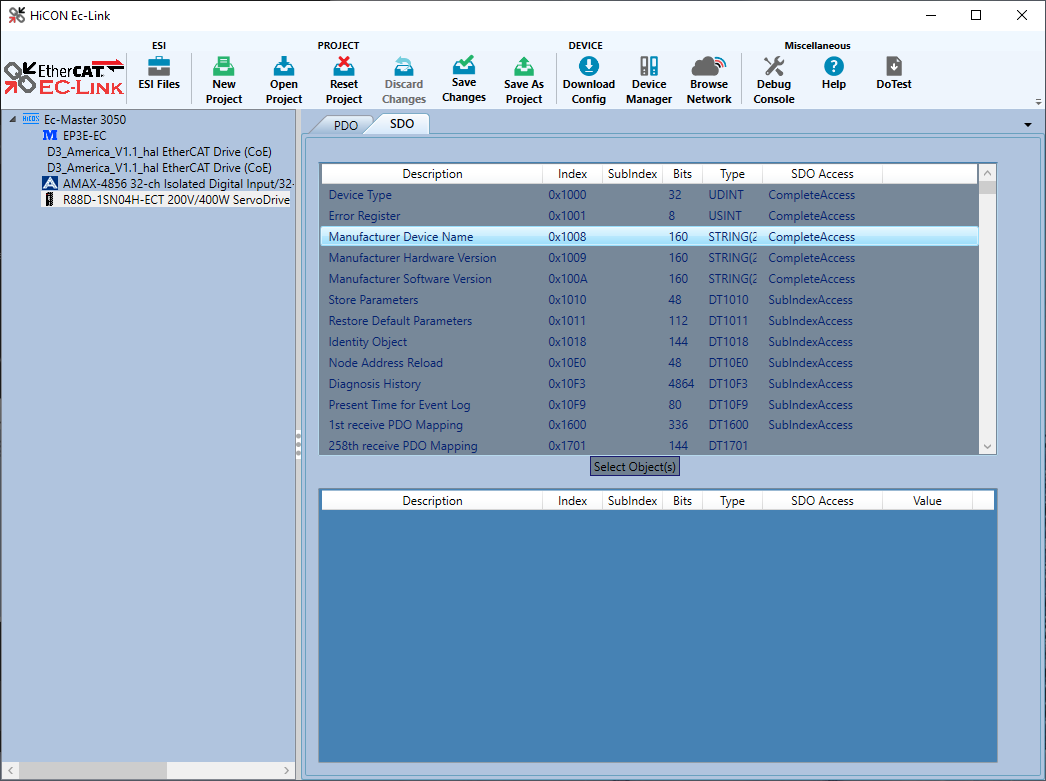Open the Help icon
This screenshot has width=1046, height=781.
click(x=833, y=74)
